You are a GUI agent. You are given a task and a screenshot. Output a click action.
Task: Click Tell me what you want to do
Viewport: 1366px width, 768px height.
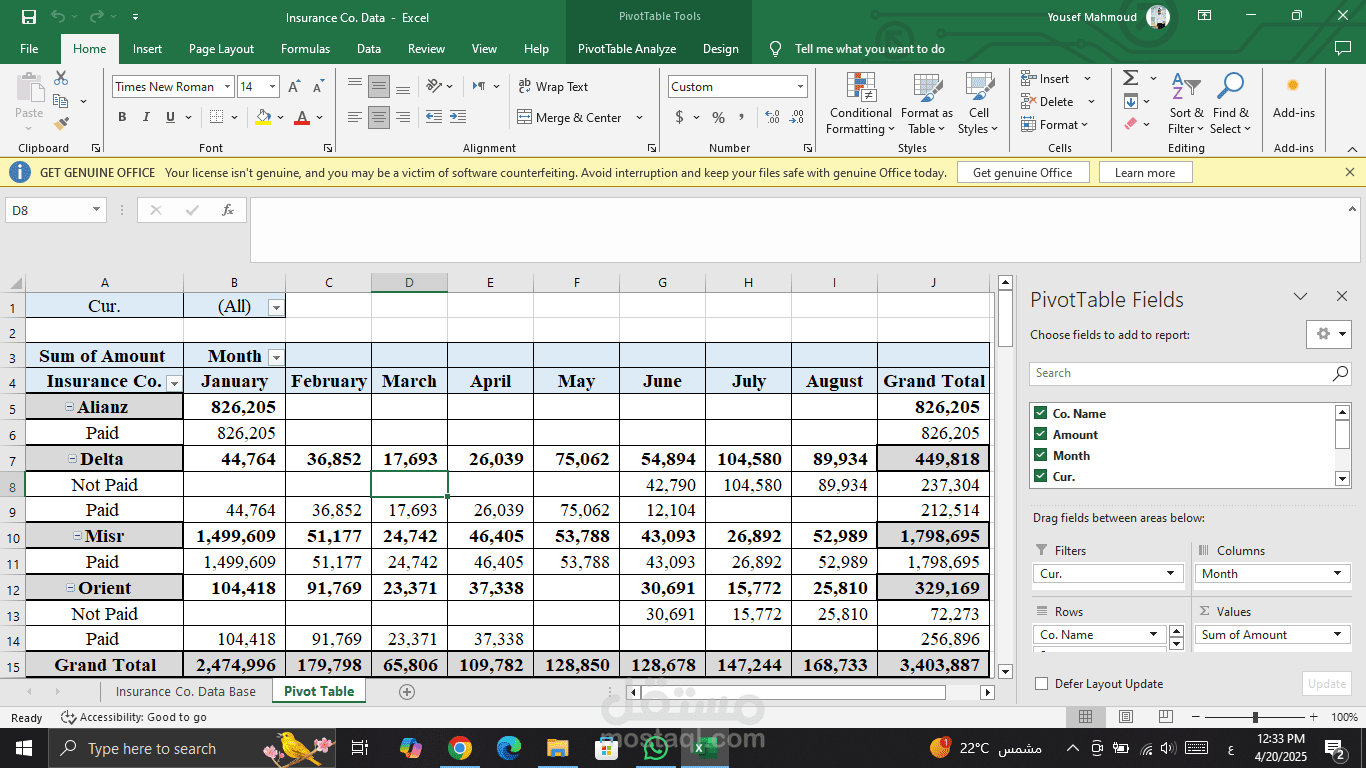pos(869,48)
